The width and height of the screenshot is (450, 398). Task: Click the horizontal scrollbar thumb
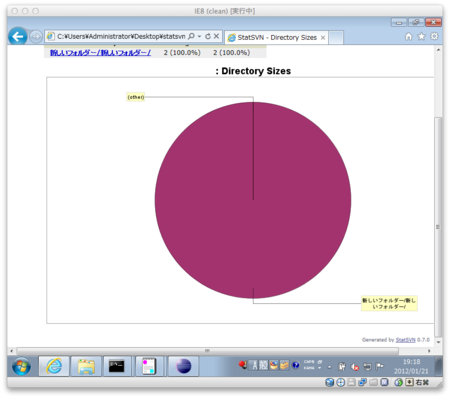207,351
